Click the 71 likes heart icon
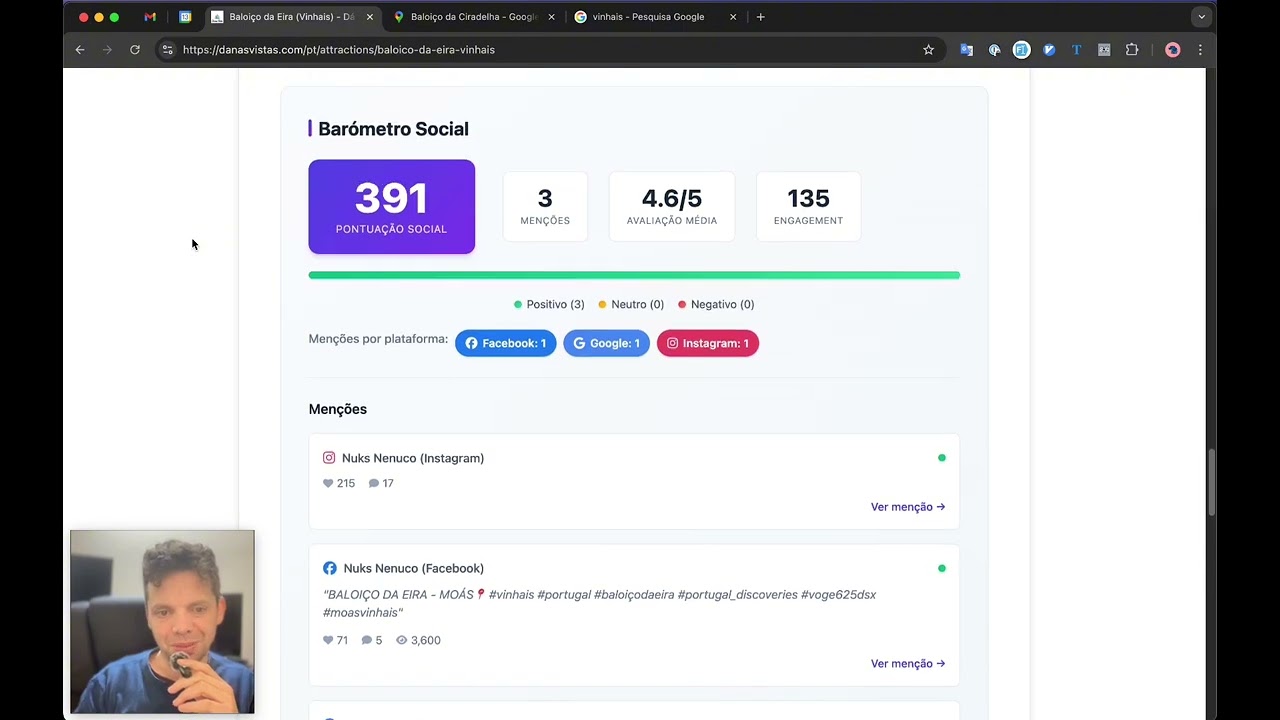The image size is (1280, 720). pos(328,640)
